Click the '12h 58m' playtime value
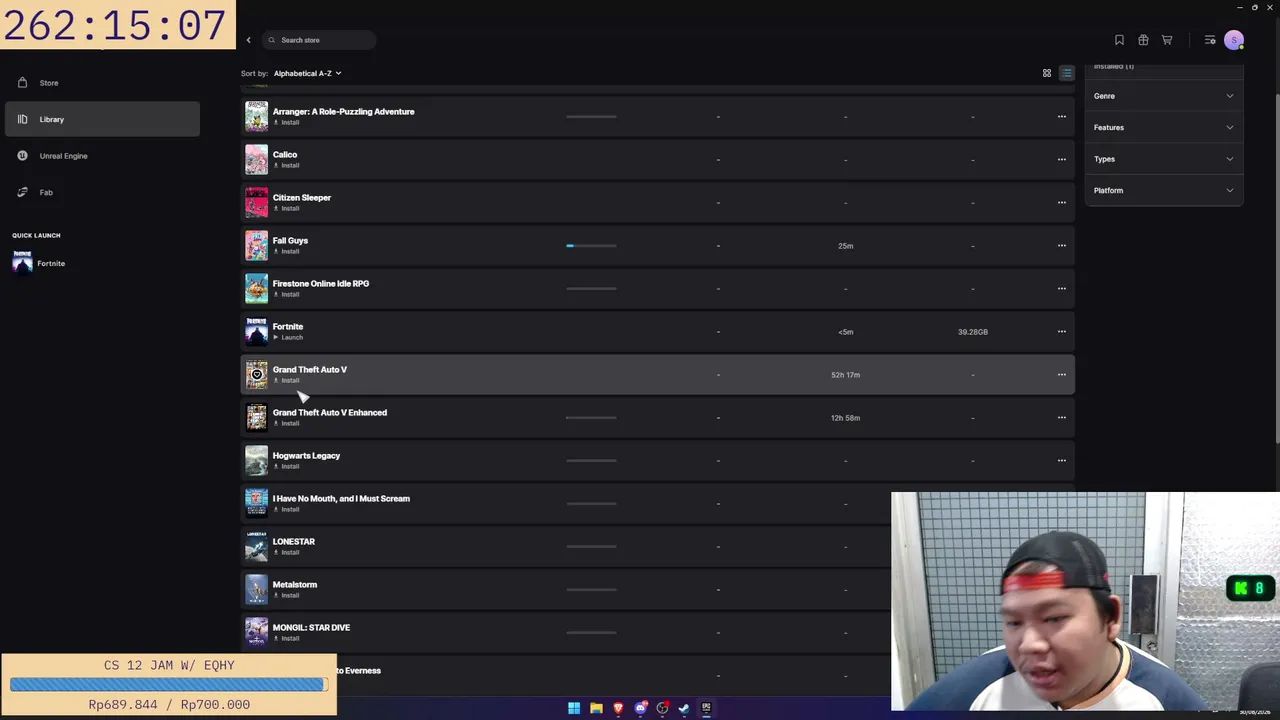The width and height of the screenshot is (1280, 720). click(845, 418)
